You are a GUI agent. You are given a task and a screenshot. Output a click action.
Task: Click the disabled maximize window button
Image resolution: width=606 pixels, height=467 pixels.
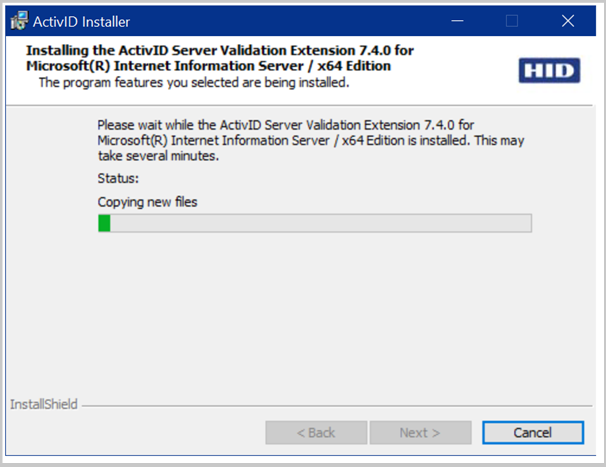click(x=512, y=21)
